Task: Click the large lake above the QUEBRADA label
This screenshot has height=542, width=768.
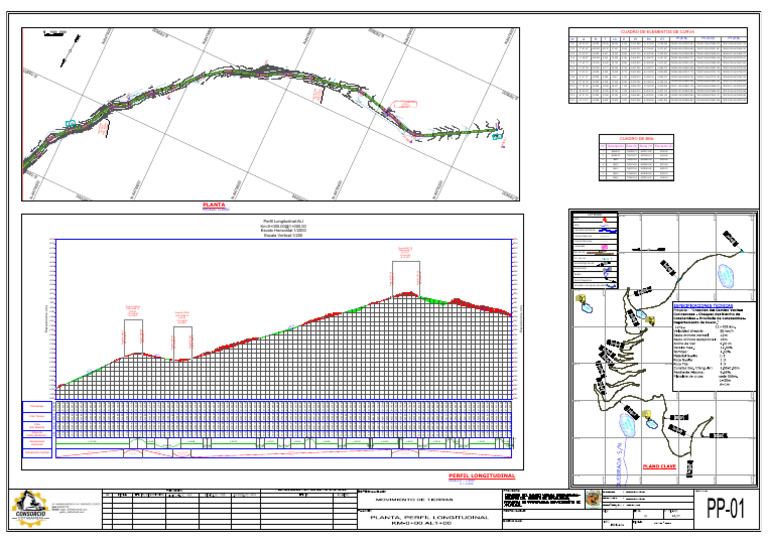Action: pyautogui.click(x=627, y=426)
